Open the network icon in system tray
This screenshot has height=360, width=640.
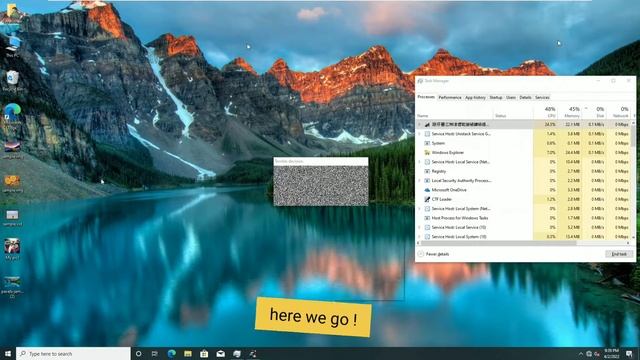(589, 353)
